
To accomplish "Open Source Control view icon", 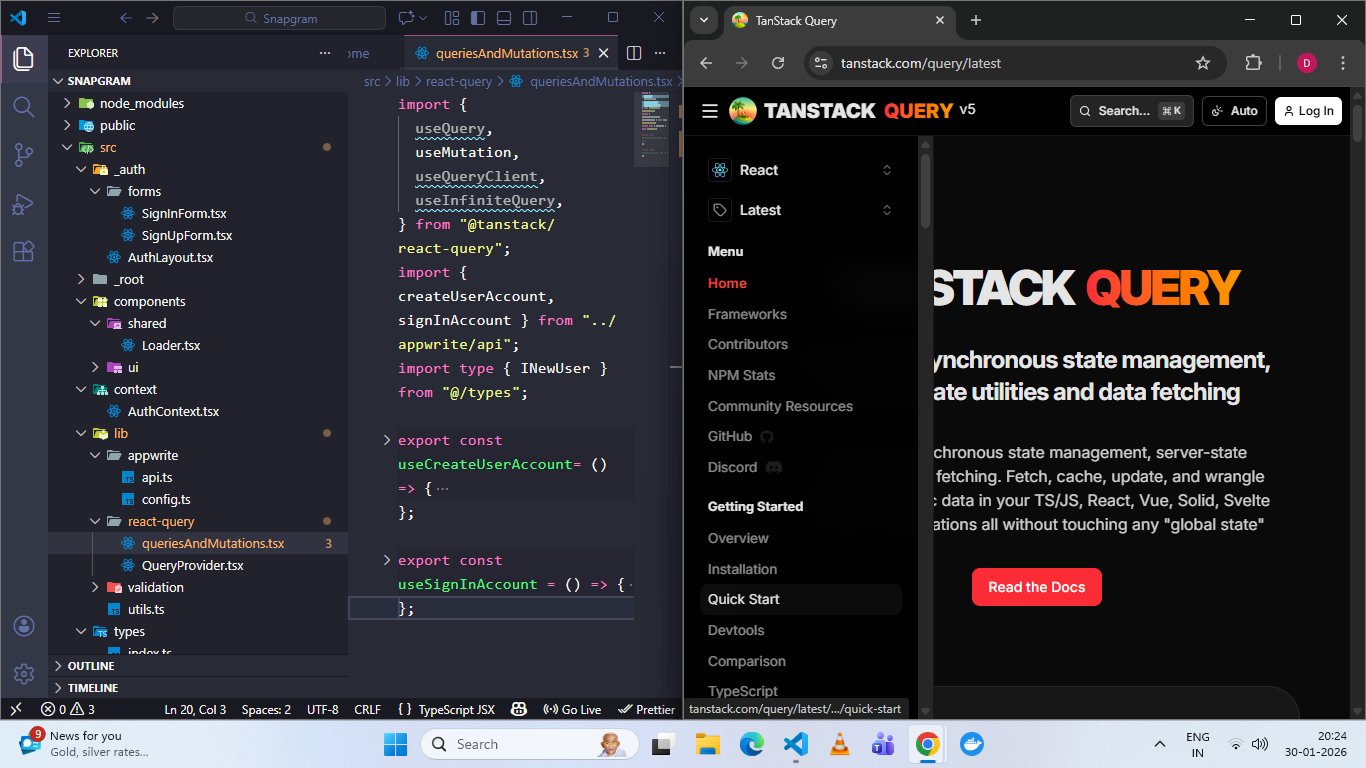I will coord(23,155).
